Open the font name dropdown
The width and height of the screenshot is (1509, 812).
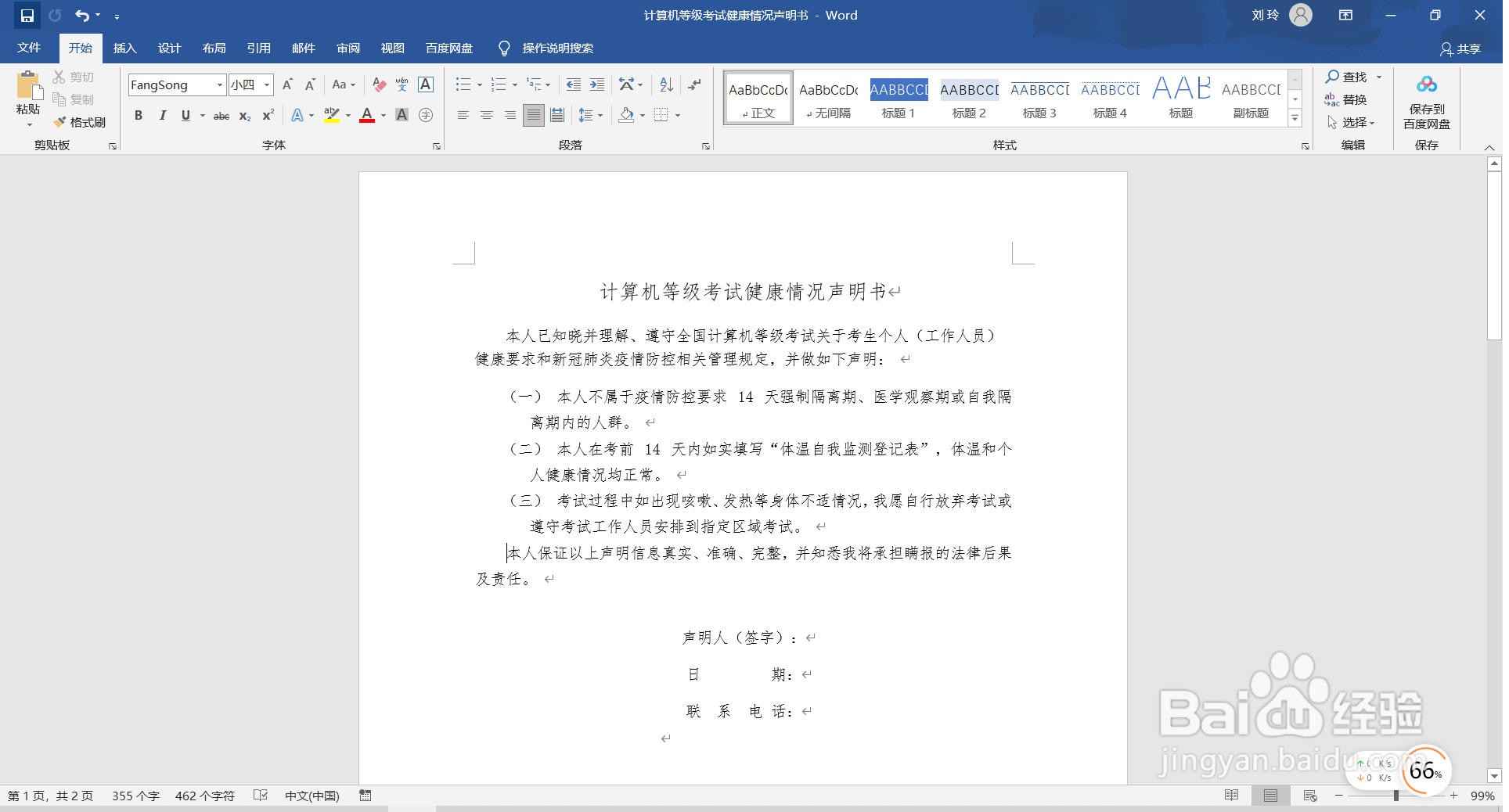click(x=220, y=84)
